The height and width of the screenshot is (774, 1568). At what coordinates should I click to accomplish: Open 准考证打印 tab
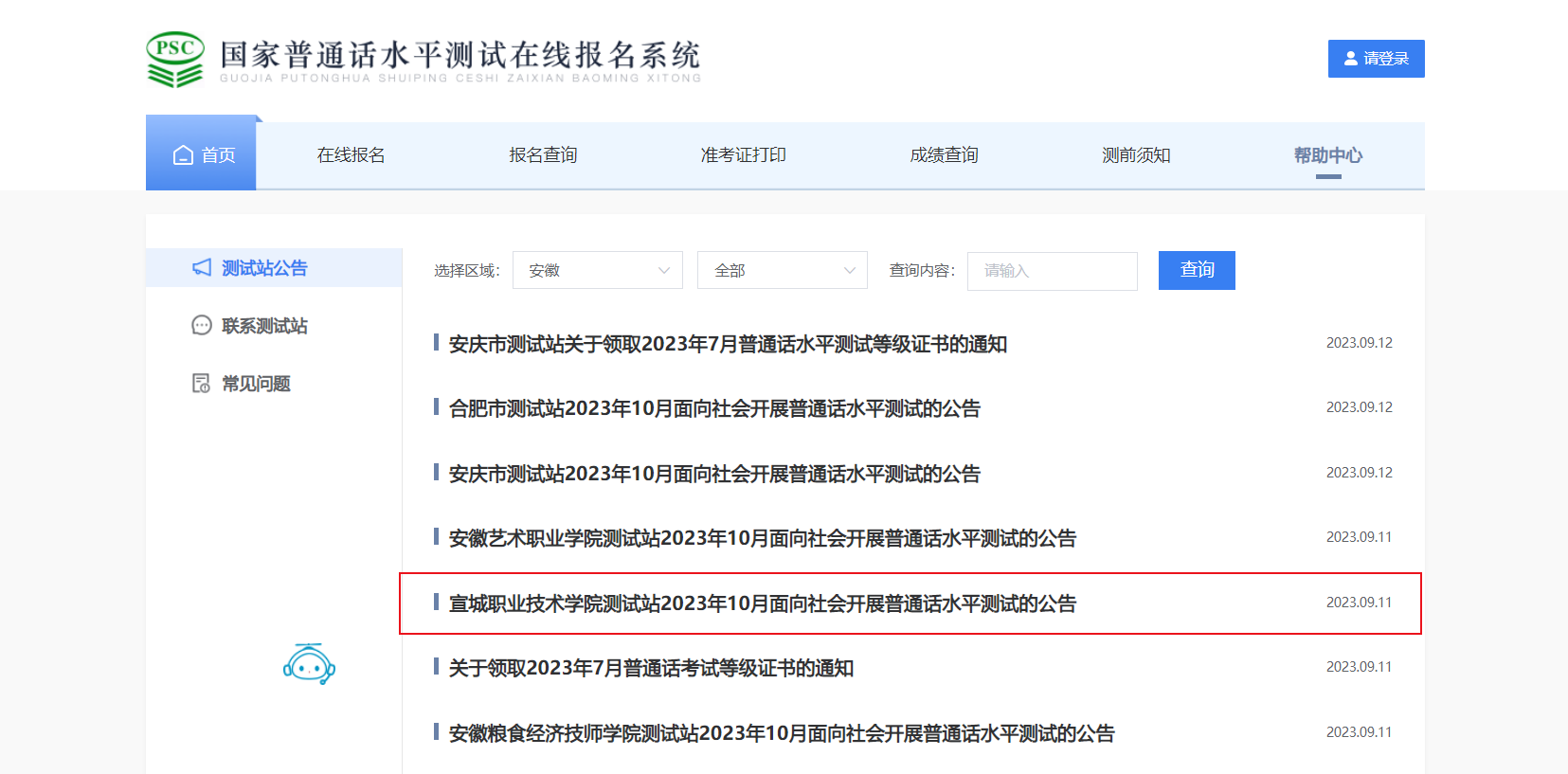point(744,155)
